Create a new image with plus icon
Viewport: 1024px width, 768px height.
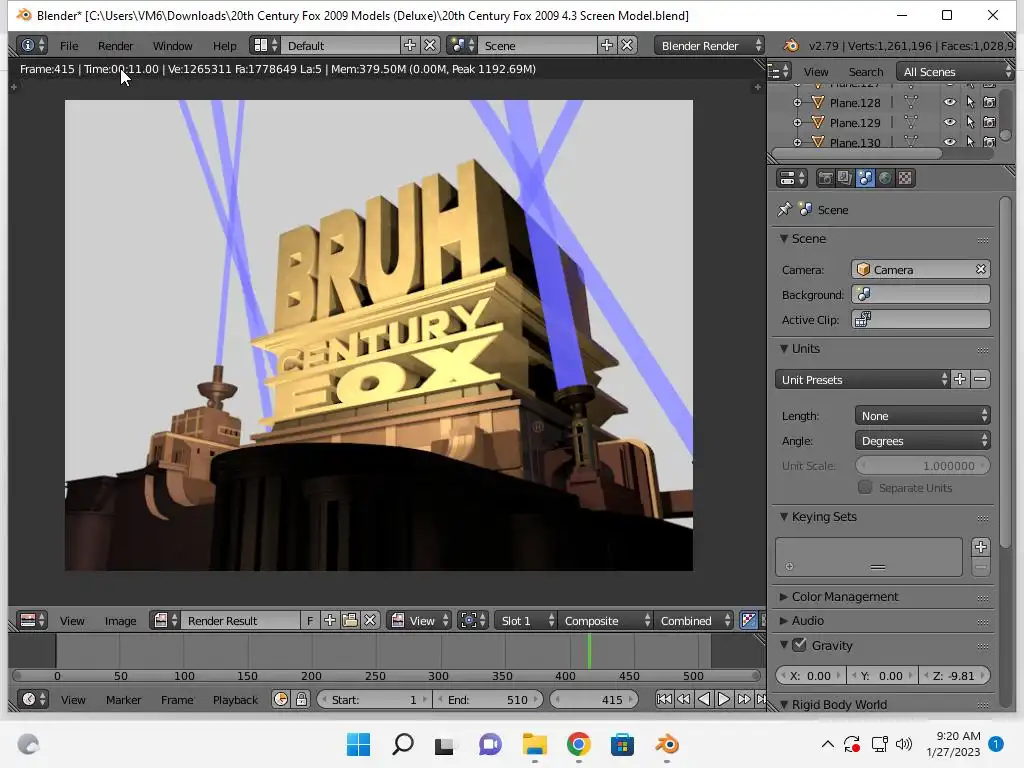click(330, 620)
